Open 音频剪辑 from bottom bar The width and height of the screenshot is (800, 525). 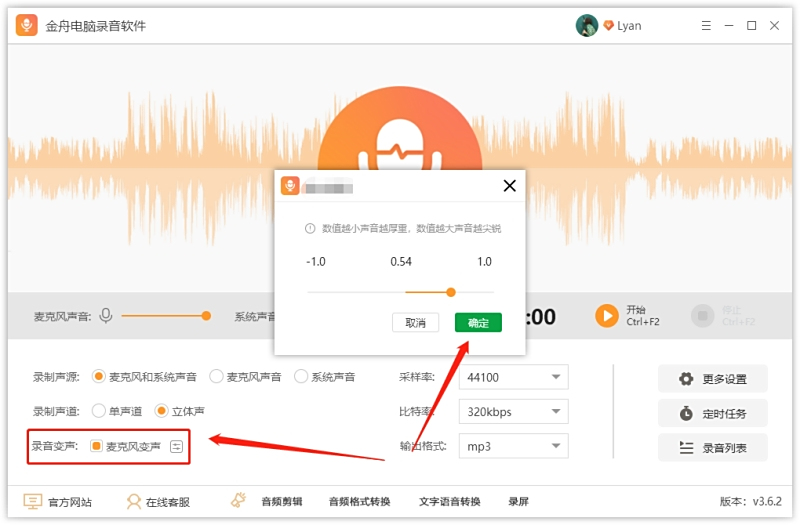(282, 502)
